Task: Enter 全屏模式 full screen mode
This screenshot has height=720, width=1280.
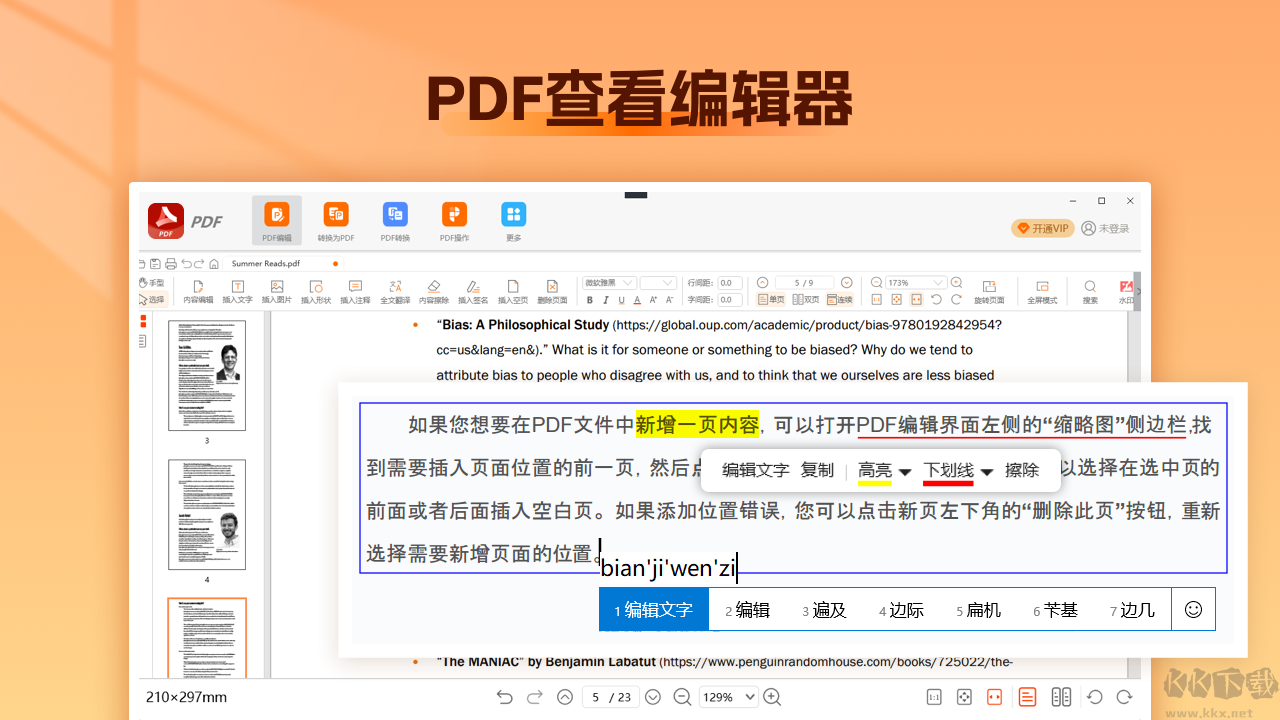Action: [x=1042, y=291]
